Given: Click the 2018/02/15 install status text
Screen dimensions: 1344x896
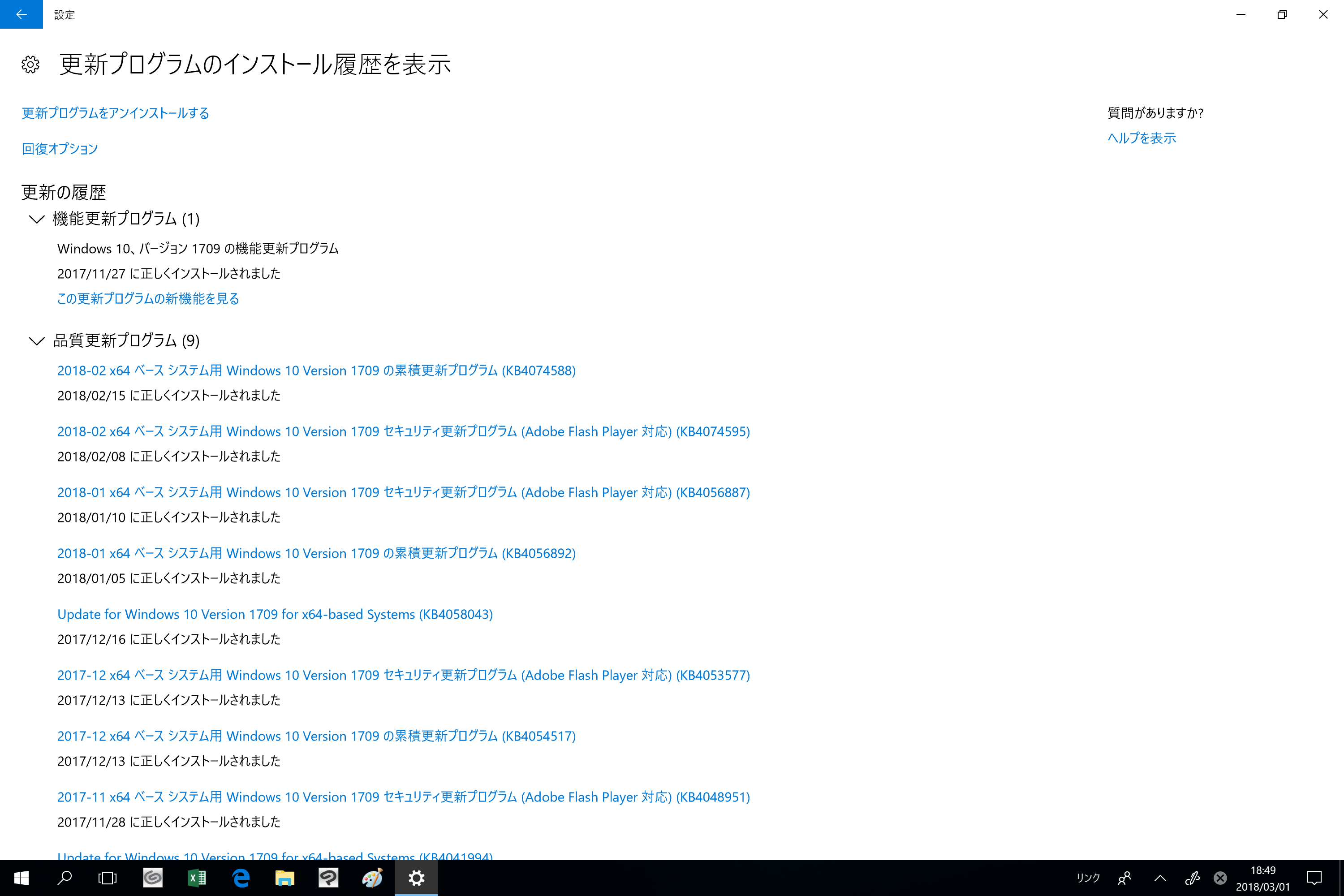Looking at the screenshot, I should (168, 396).
